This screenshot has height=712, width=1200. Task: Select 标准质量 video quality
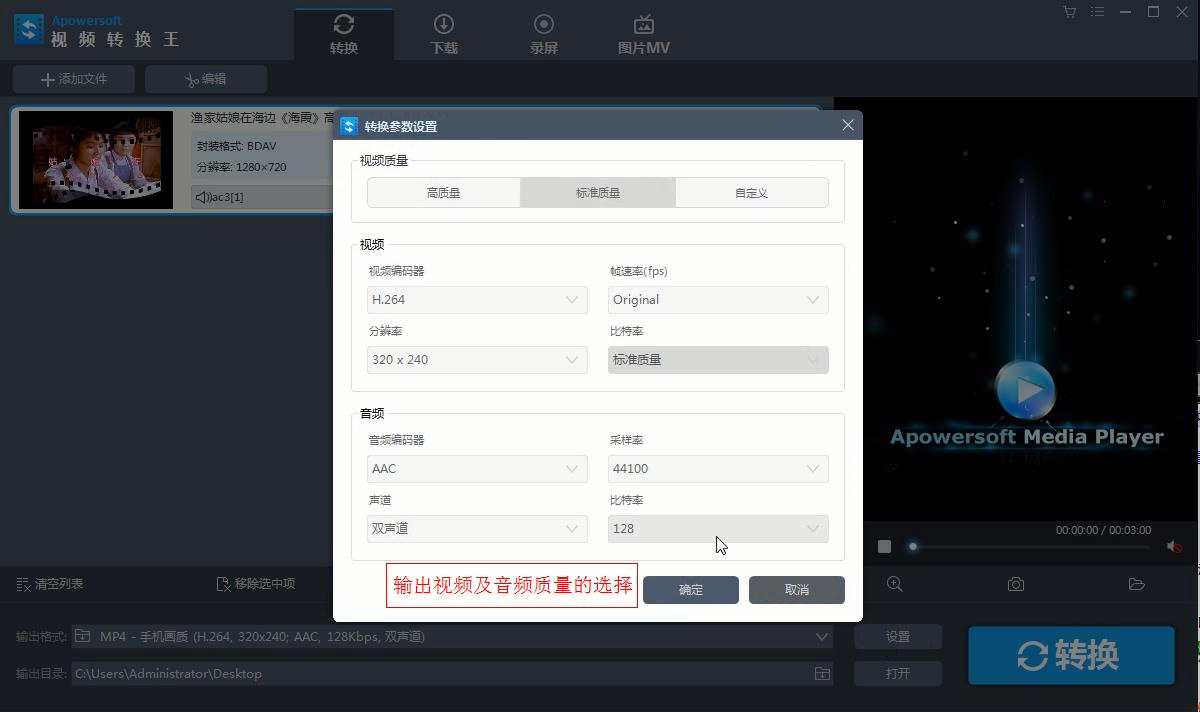[598, 193]
